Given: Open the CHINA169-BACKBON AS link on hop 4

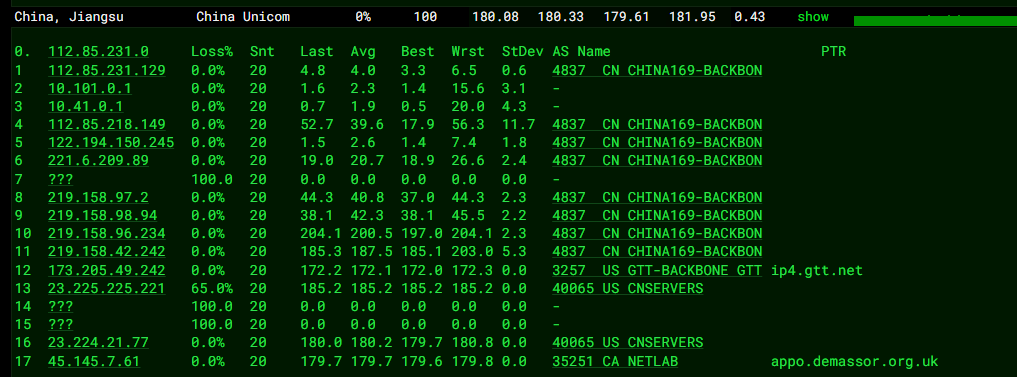Looking at the screenshot, I should tap(657, 125).
